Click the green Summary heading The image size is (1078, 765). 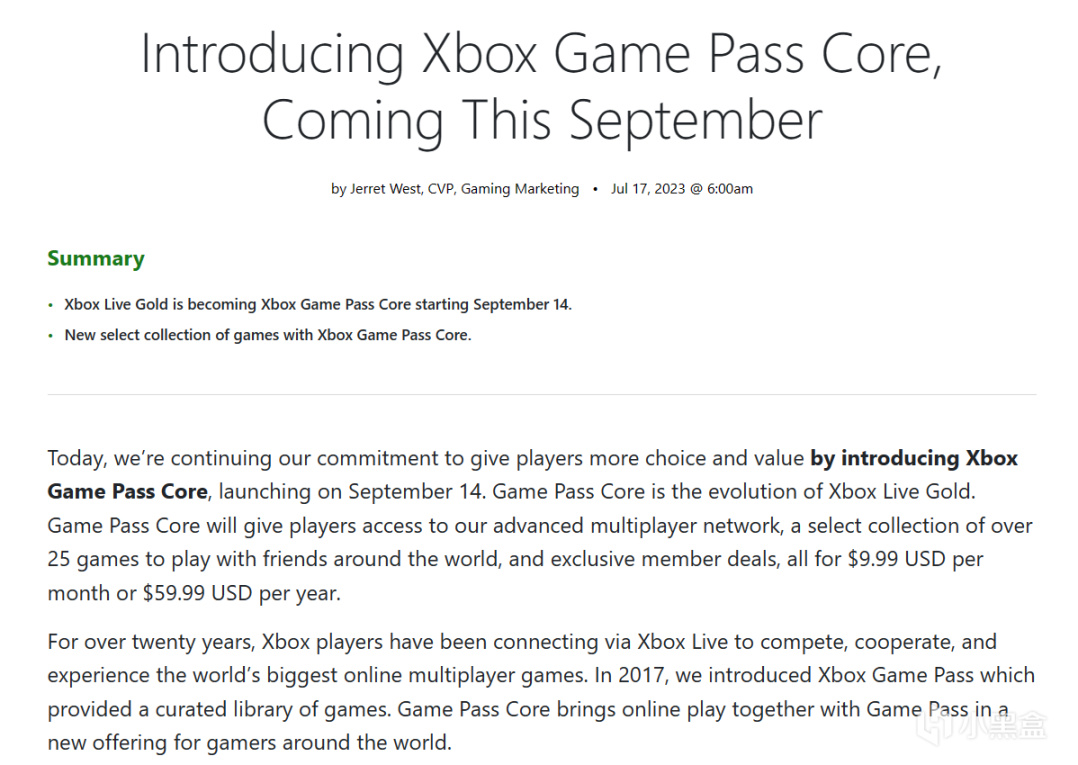pyautogui.click(x=96, y=258)
